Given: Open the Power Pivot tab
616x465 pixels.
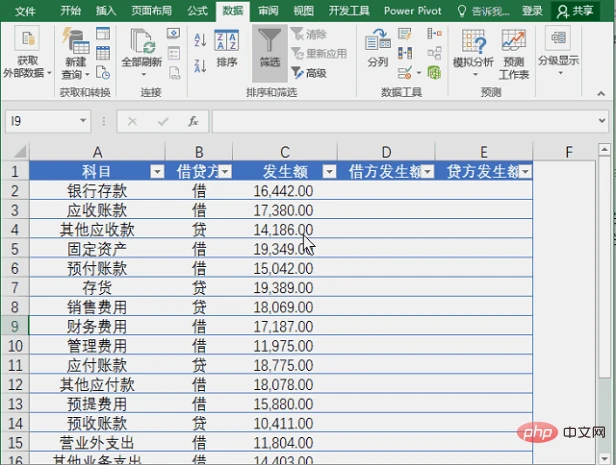Looking at the screenshot, I should coord(412,11).
